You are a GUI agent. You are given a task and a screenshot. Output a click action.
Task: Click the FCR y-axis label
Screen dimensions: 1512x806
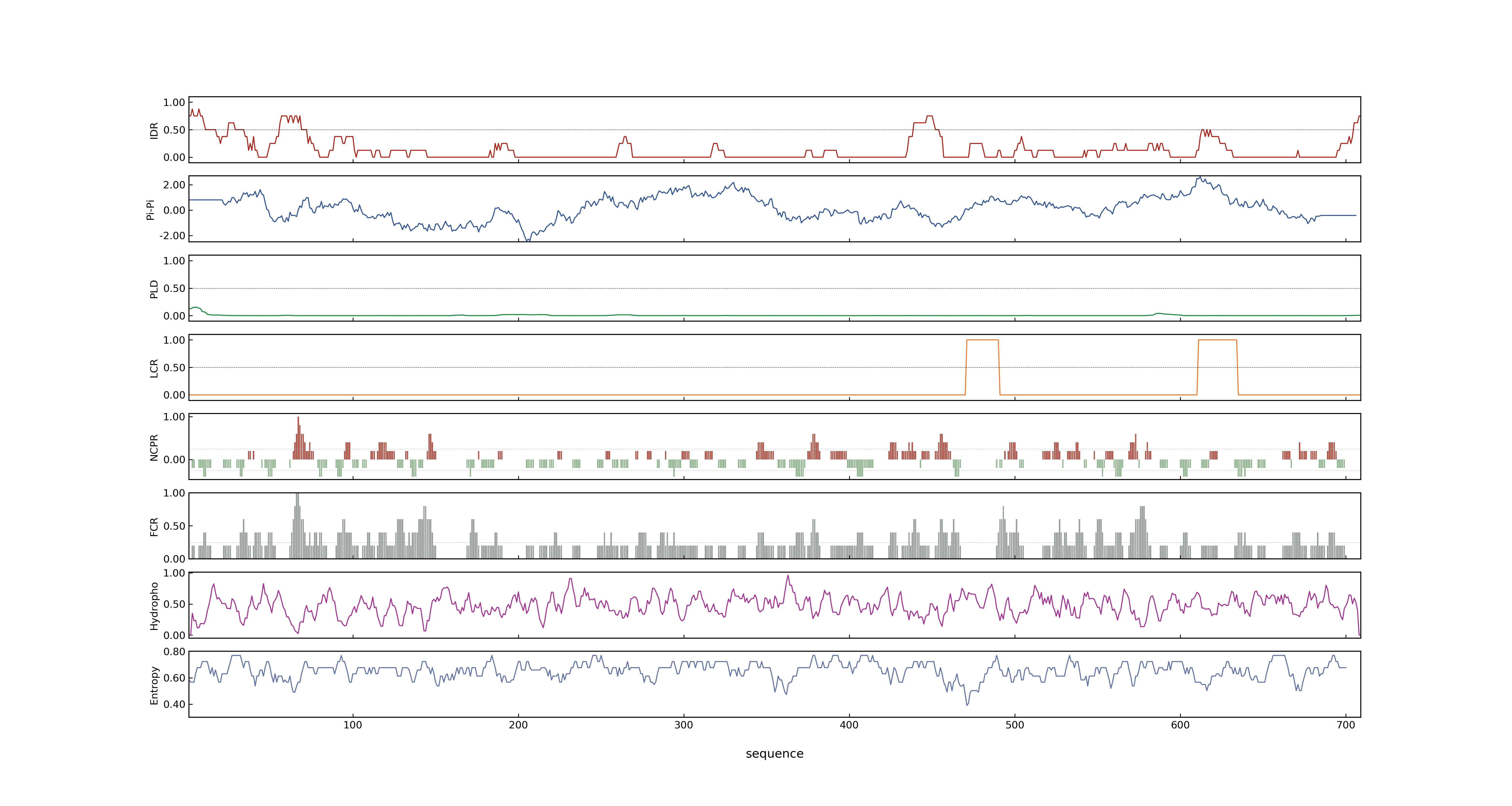[154, 526]
